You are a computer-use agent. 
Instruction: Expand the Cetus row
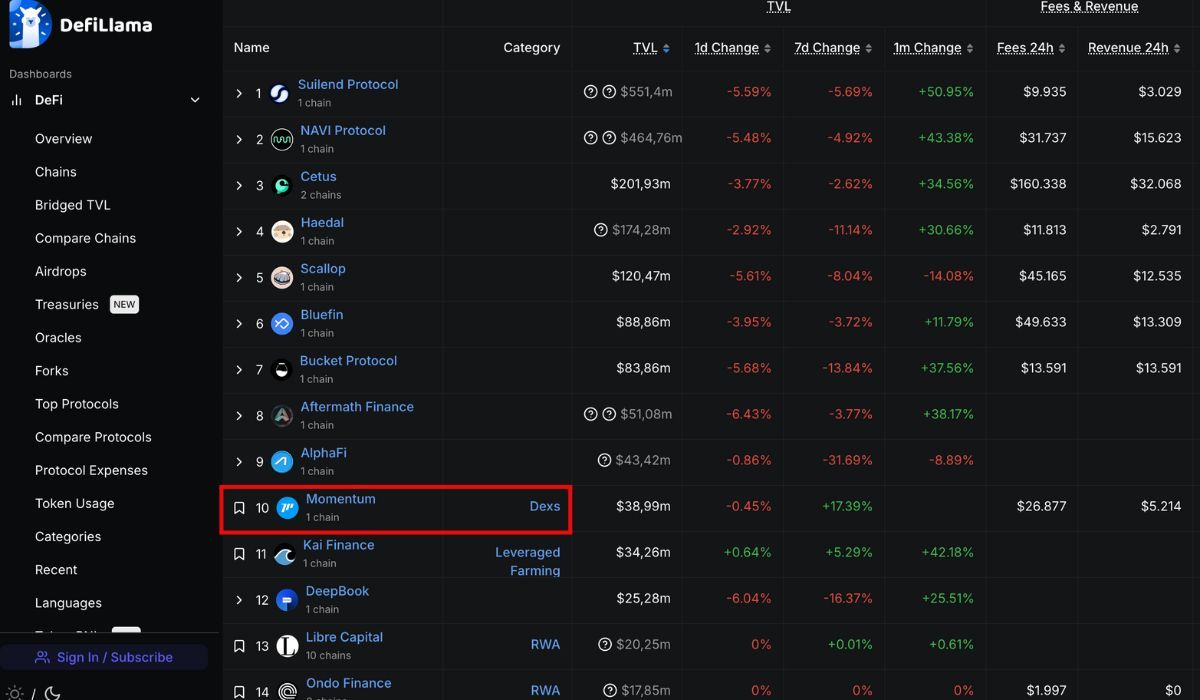point(239,185)
